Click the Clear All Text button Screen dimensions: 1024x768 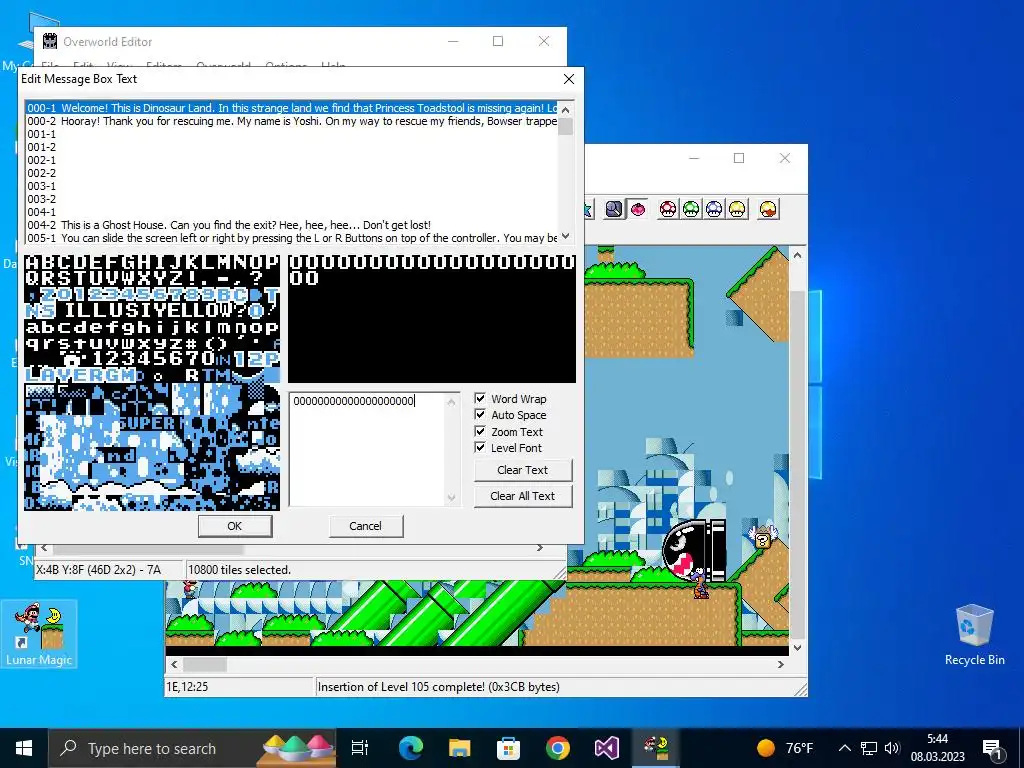click(522, 496)
